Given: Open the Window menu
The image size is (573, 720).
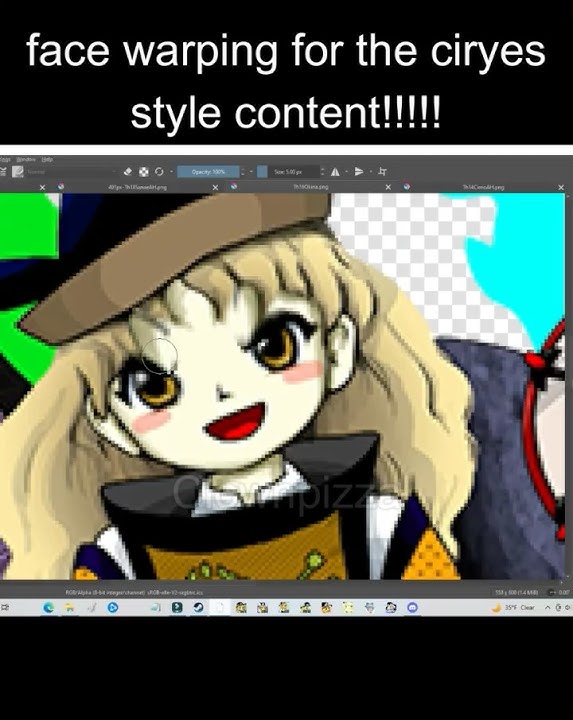Looking at the screenshot, I should 26,159.
